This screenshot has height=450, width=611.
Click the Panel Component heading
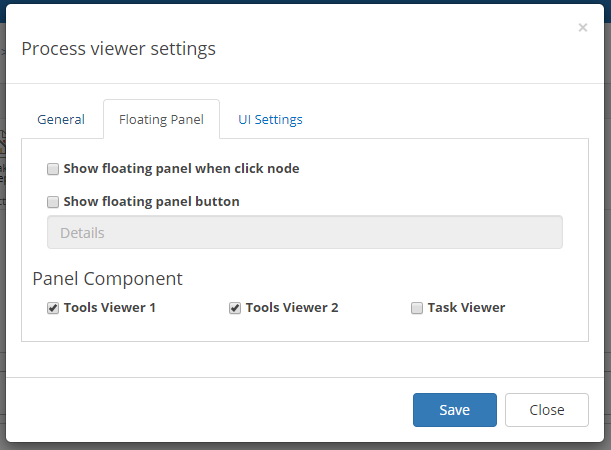(108, 279)
